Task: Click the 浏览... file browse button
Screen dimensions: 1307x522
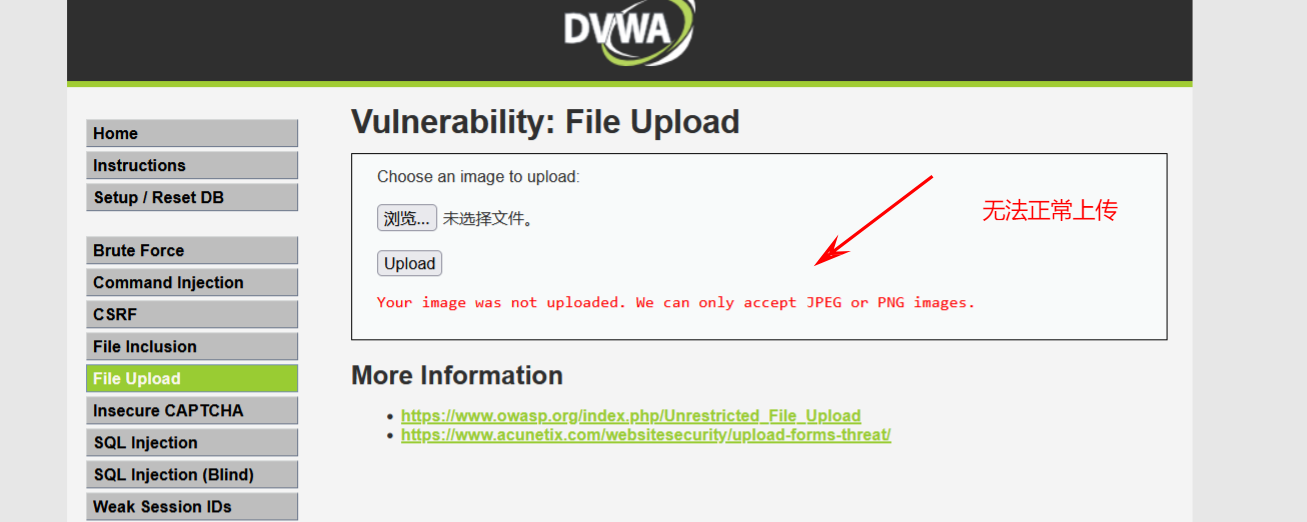Action: pos(407,218)
